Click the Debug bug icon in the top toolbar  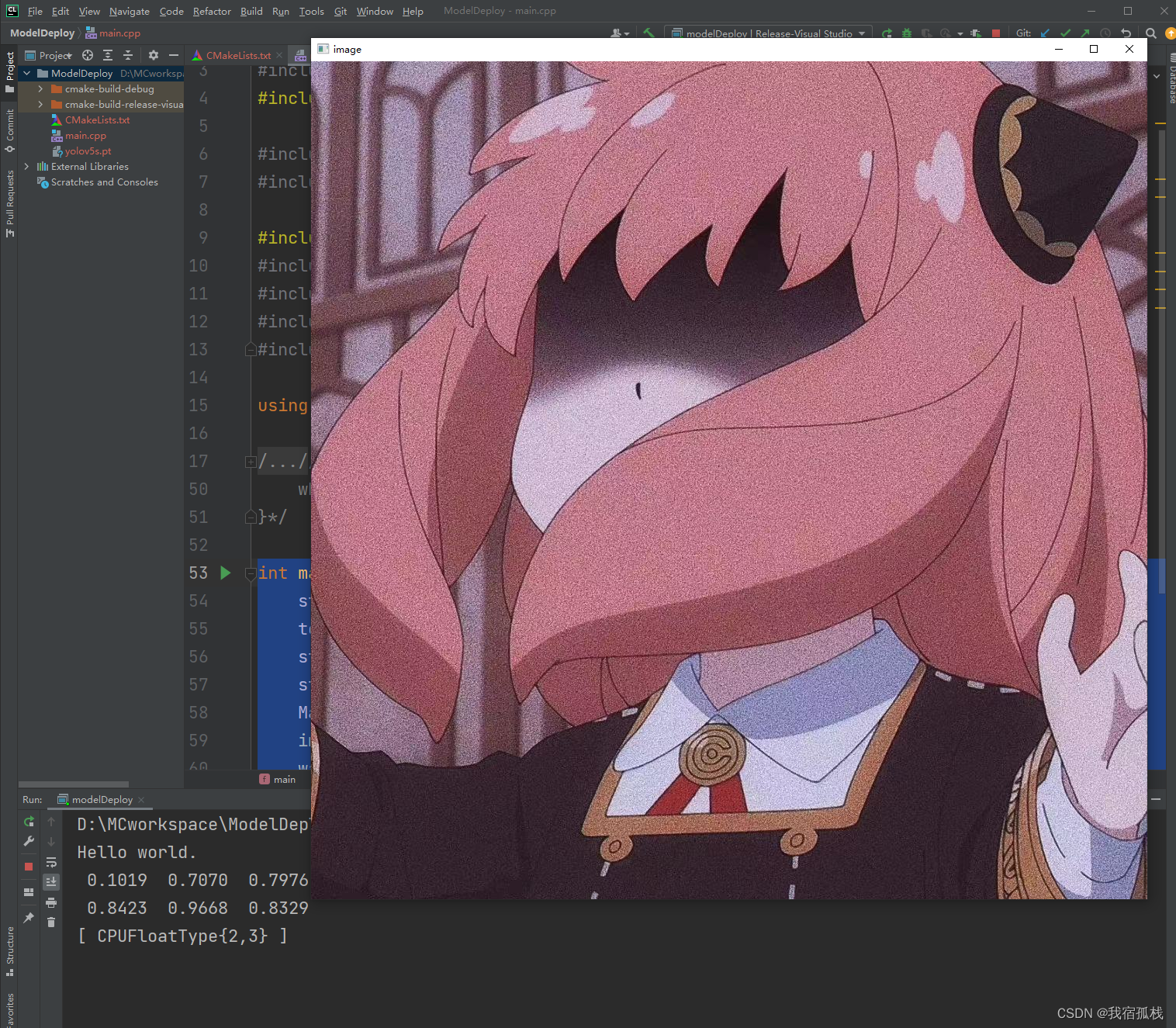(x=906, y=33)
